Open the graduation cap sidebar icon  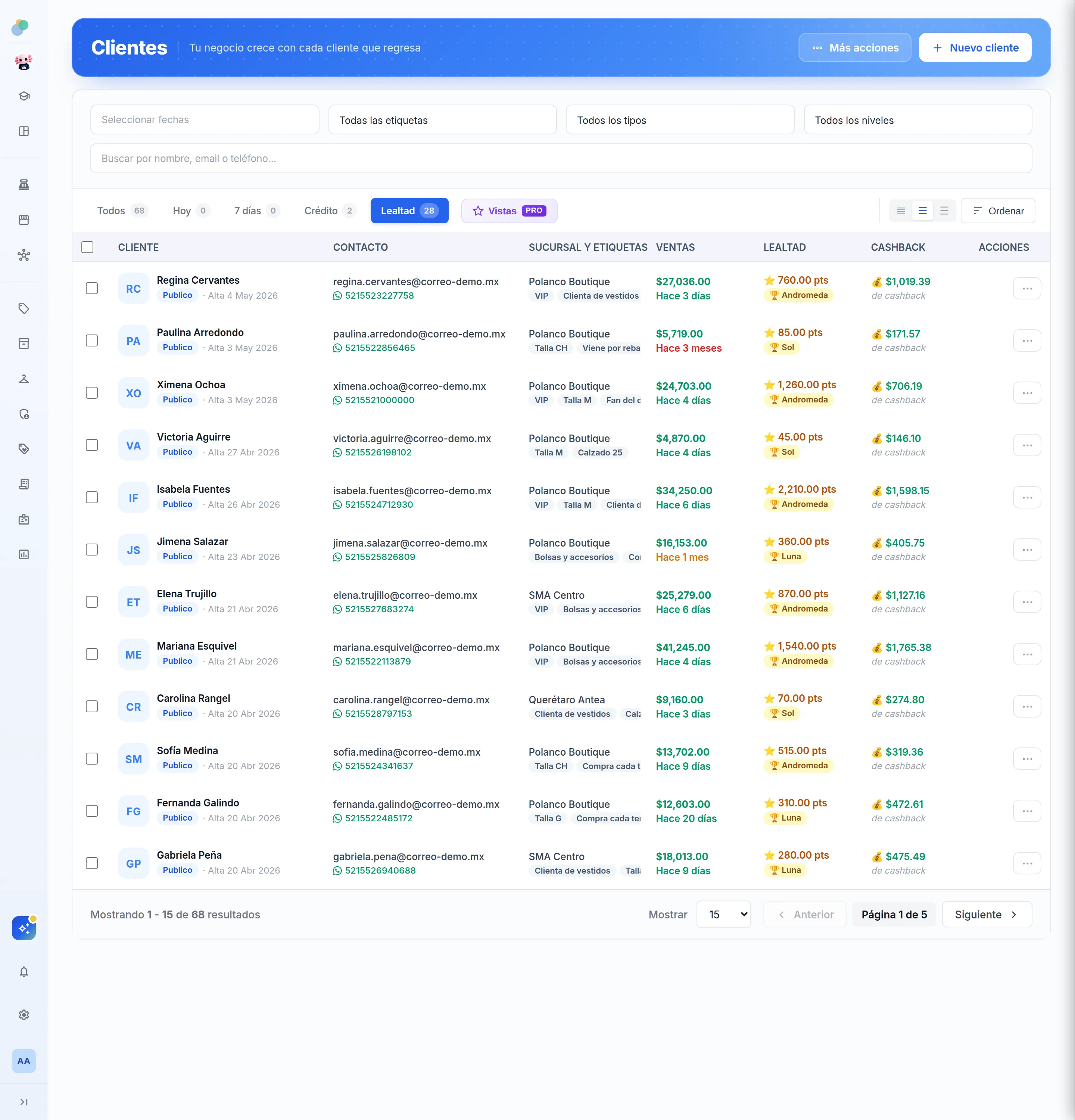click(24, 96)
